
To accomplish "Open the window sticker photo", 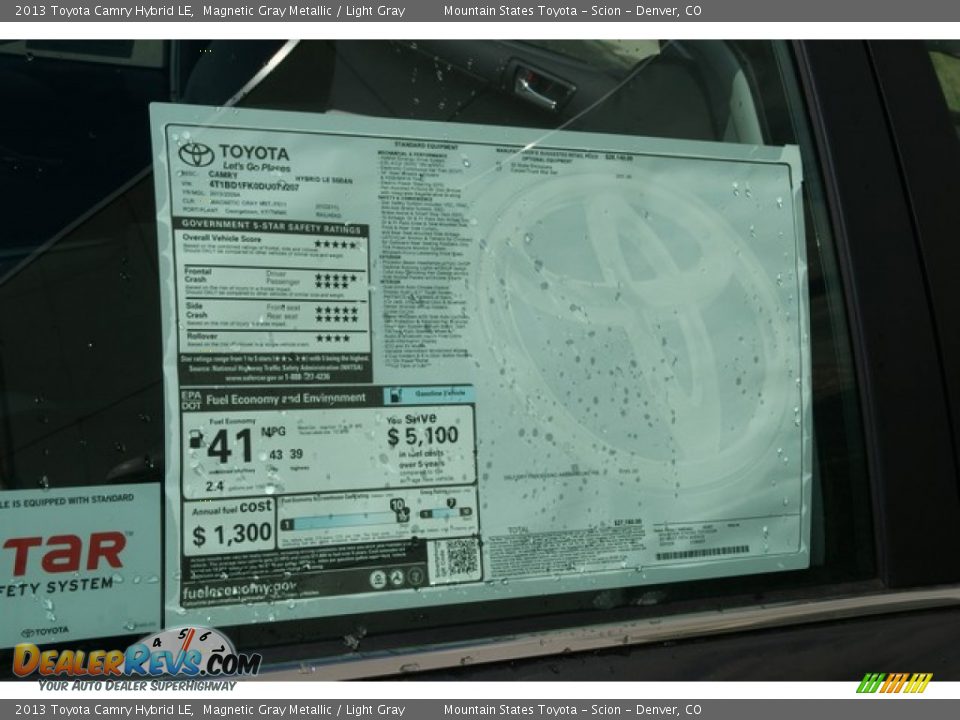I will [480, 360].
